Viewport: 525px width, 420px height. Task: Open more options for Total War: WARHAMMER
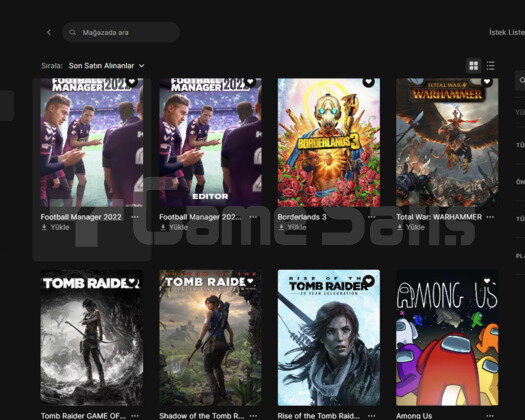(x=490, y=217)
